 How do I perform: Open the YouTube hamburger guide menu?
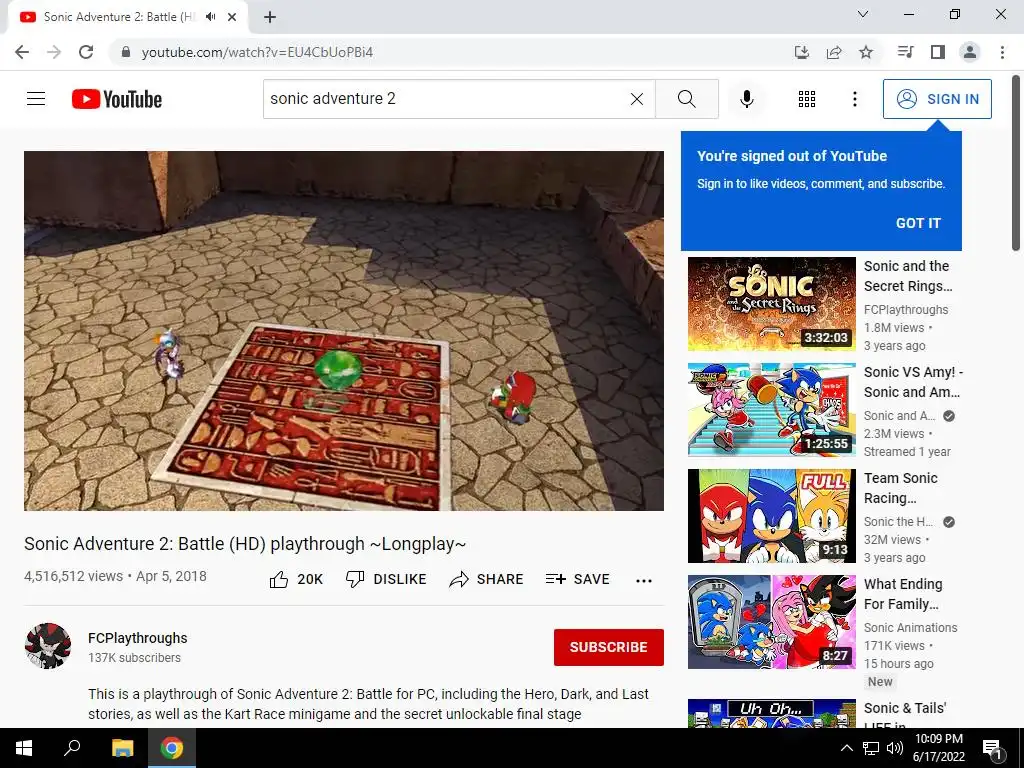pos(36,99)
